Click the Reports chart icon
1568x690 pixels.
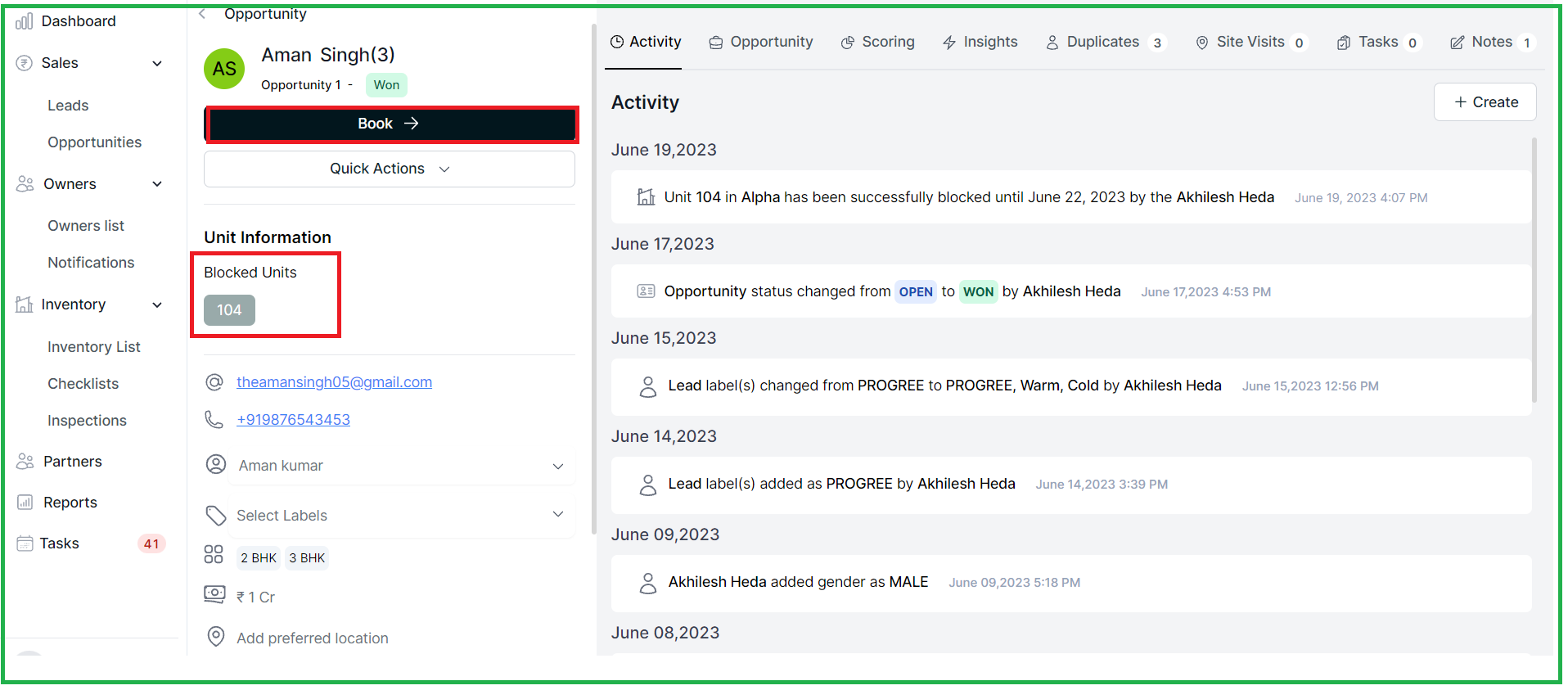[25, 503]
